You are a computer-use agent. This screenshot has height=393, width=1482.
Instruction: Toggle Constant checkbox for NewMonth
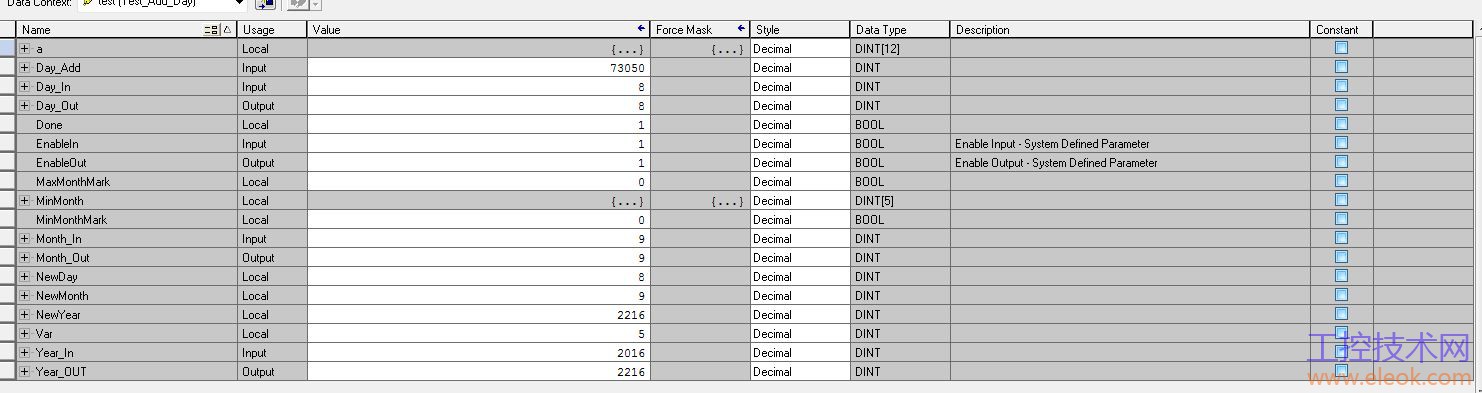point(1341,294)
